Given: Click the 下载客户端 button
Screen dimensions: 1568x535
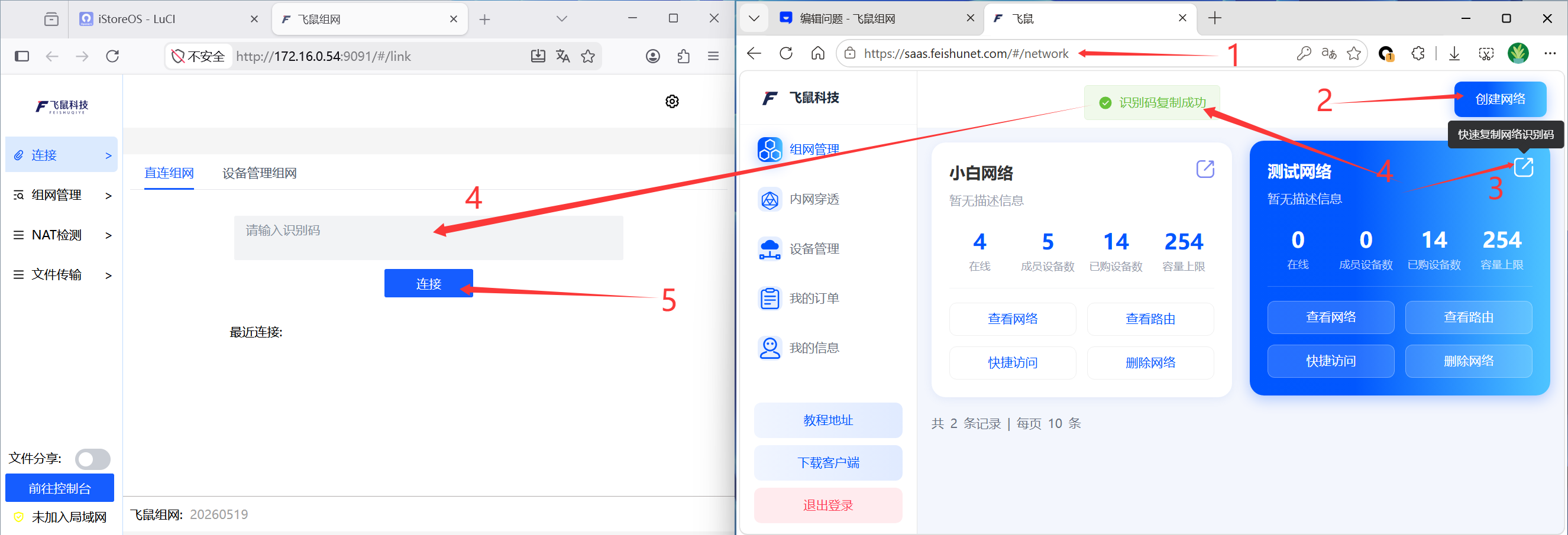Looking at the screenshot, I should coord(828,462).
